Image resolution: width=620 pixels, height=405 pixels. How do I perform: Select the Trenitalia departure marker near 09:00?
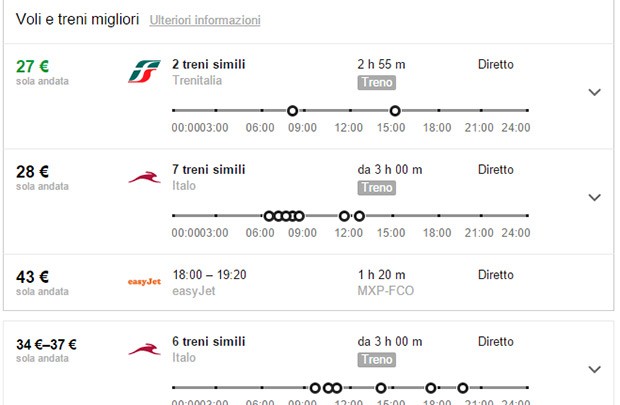pos(292,111)
